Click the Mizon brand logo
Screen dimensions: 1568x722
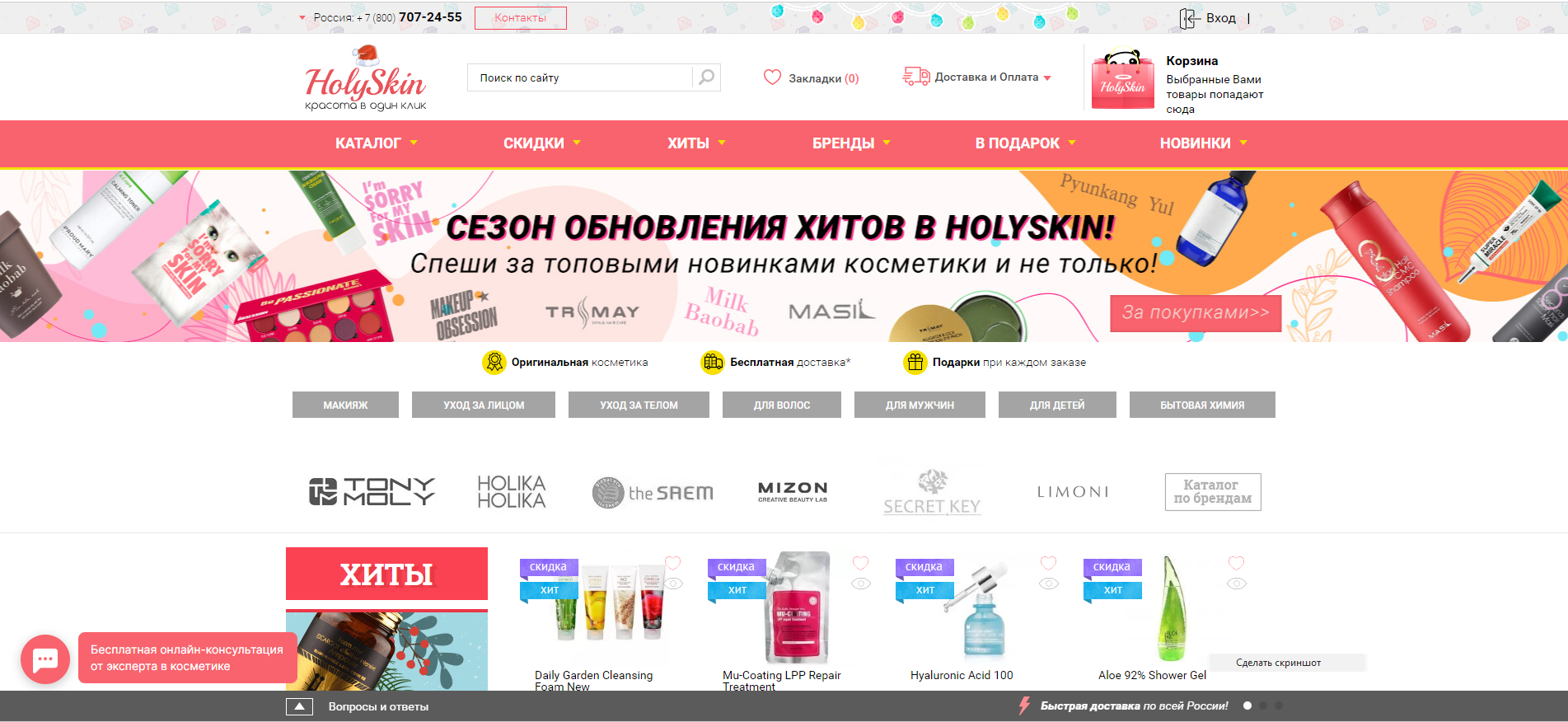[x=793, y=491]
